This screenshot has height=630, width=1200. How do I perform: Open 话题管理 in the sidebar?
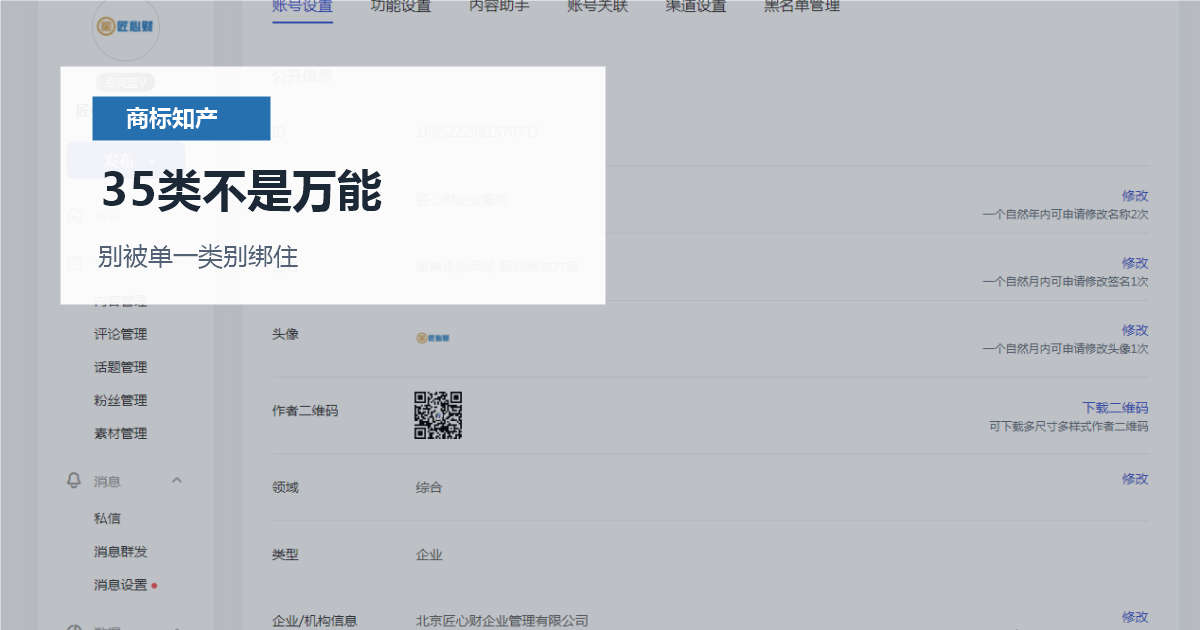point(121,367)
